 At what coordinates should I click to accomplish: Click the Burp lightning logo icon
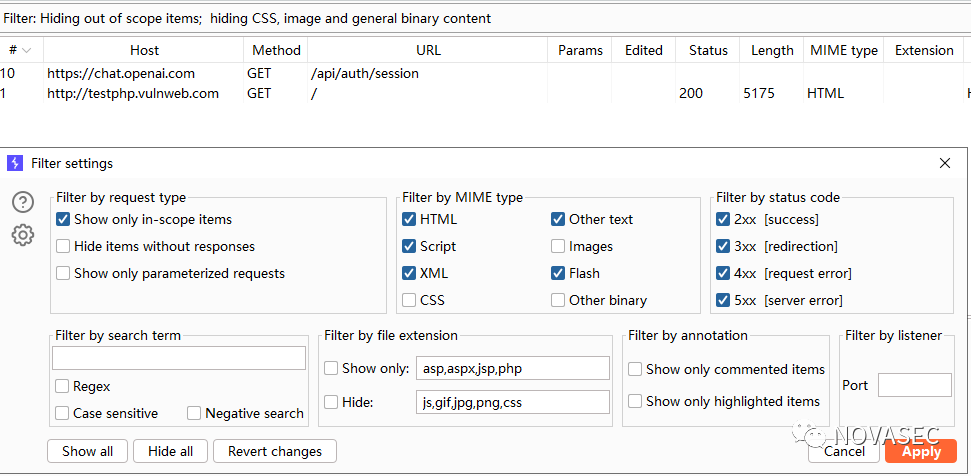15,163
